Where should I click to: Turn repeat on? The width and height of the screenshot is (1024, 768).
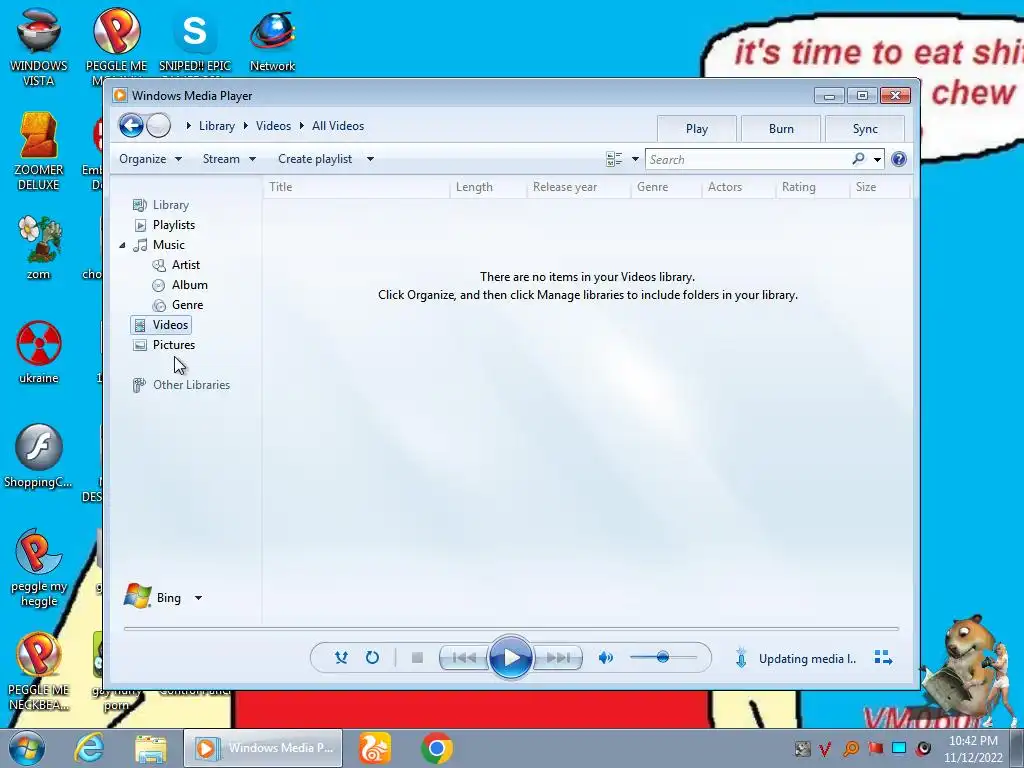click(x=372, y=658)
